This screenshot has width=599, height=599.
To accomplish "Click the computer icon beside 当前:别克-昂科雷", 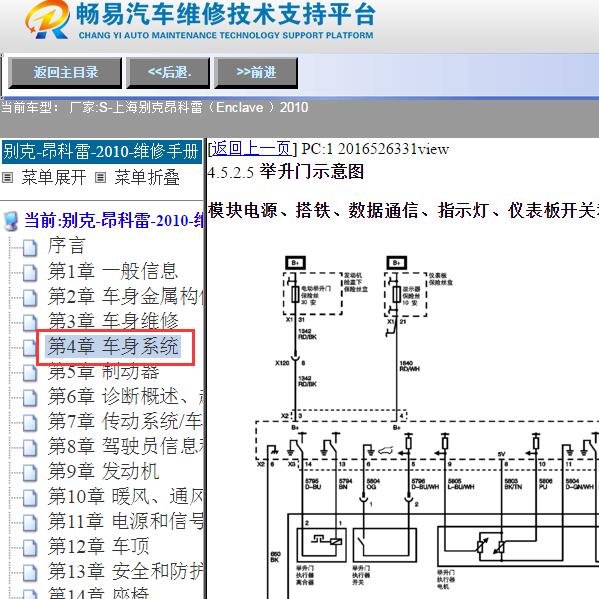I will click(x=10, y=222).
